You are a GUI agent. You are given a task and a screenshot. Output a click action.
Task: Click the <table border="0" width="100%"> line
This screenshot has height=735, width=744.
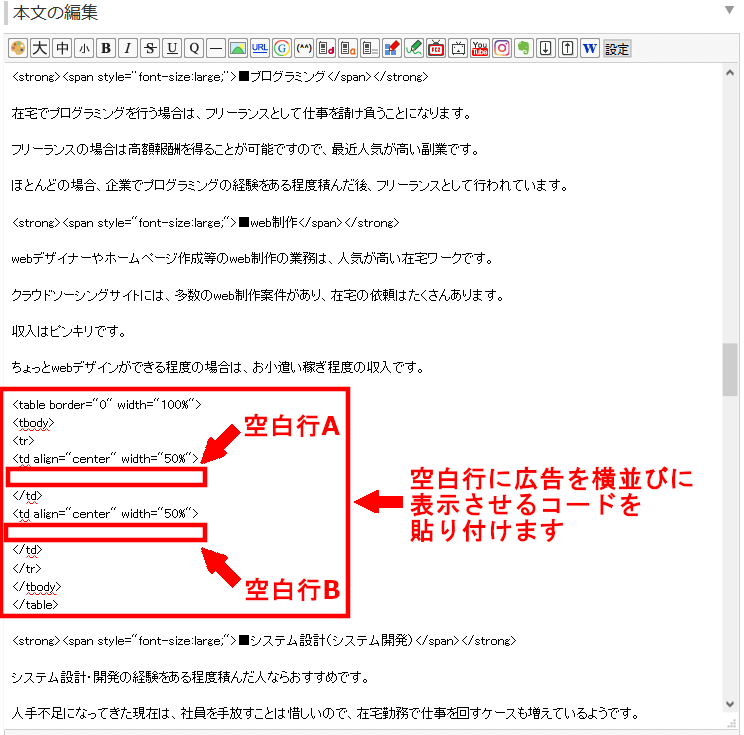pyautogui.click(x=107, y=405)
